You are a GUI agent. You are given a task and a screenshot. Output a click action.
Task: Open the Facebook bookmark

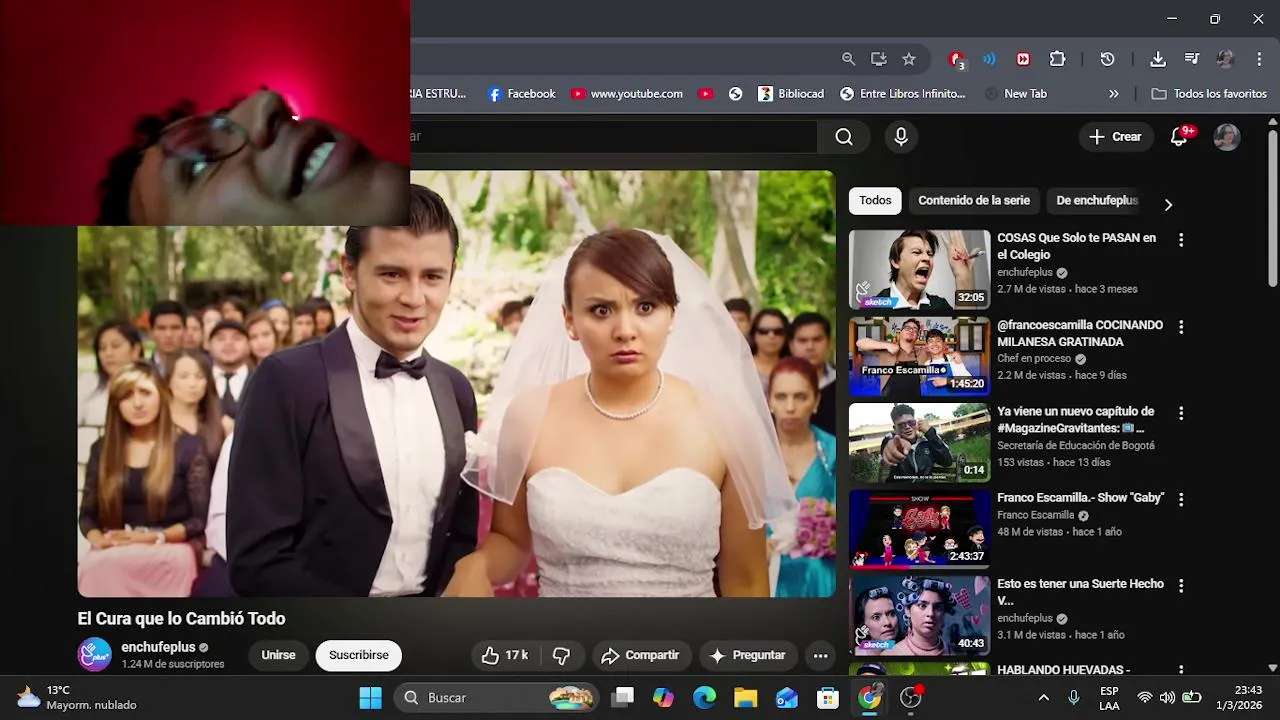click(521, 94)
